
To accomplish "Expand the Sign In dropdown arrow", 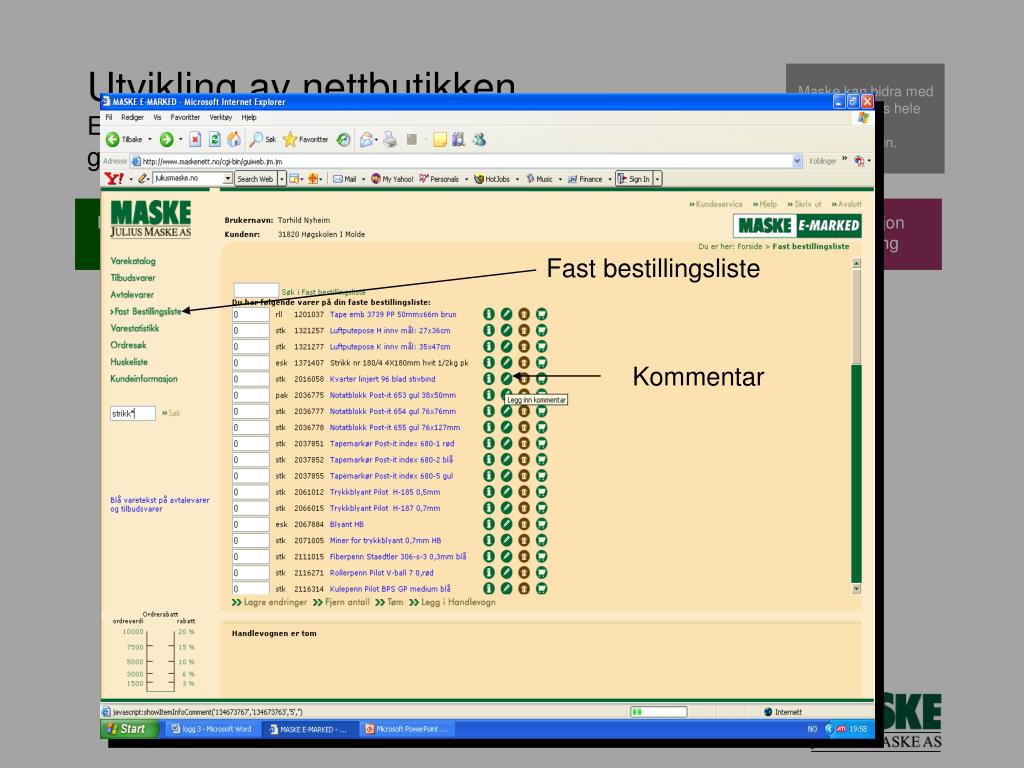I will 658,179.
